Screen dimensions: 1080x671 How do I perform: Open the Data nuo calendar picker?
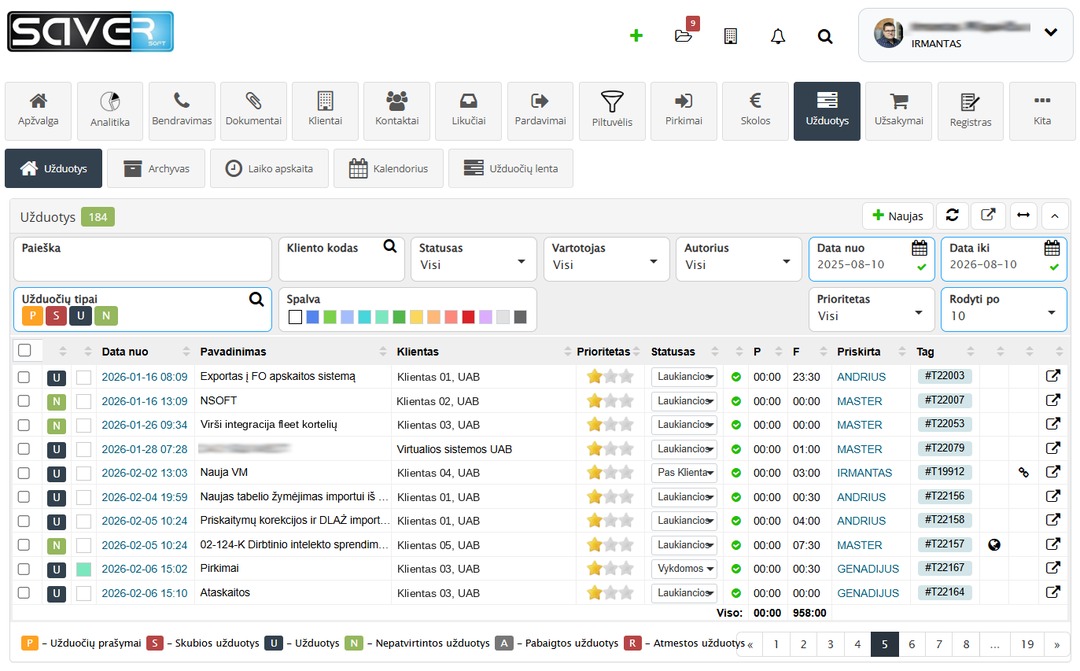point(919,247)
